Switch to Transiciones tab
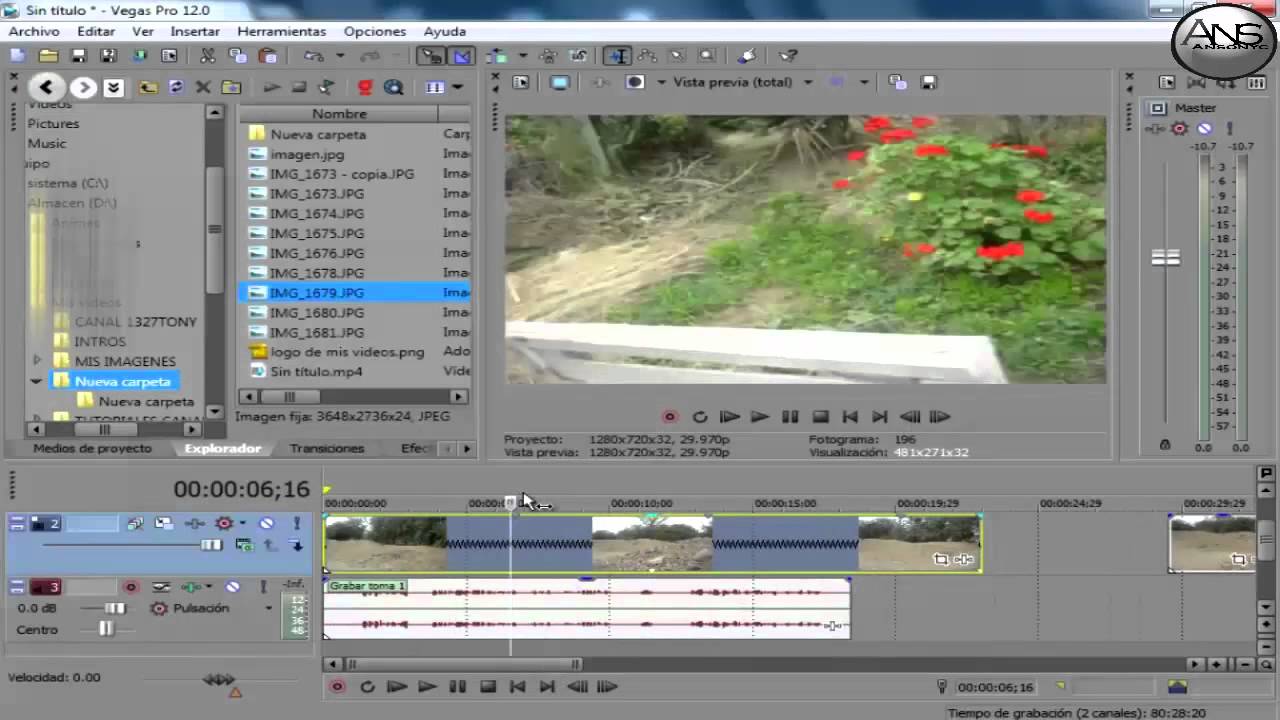This screenshot has height=720, width=1280. point(327,448)
